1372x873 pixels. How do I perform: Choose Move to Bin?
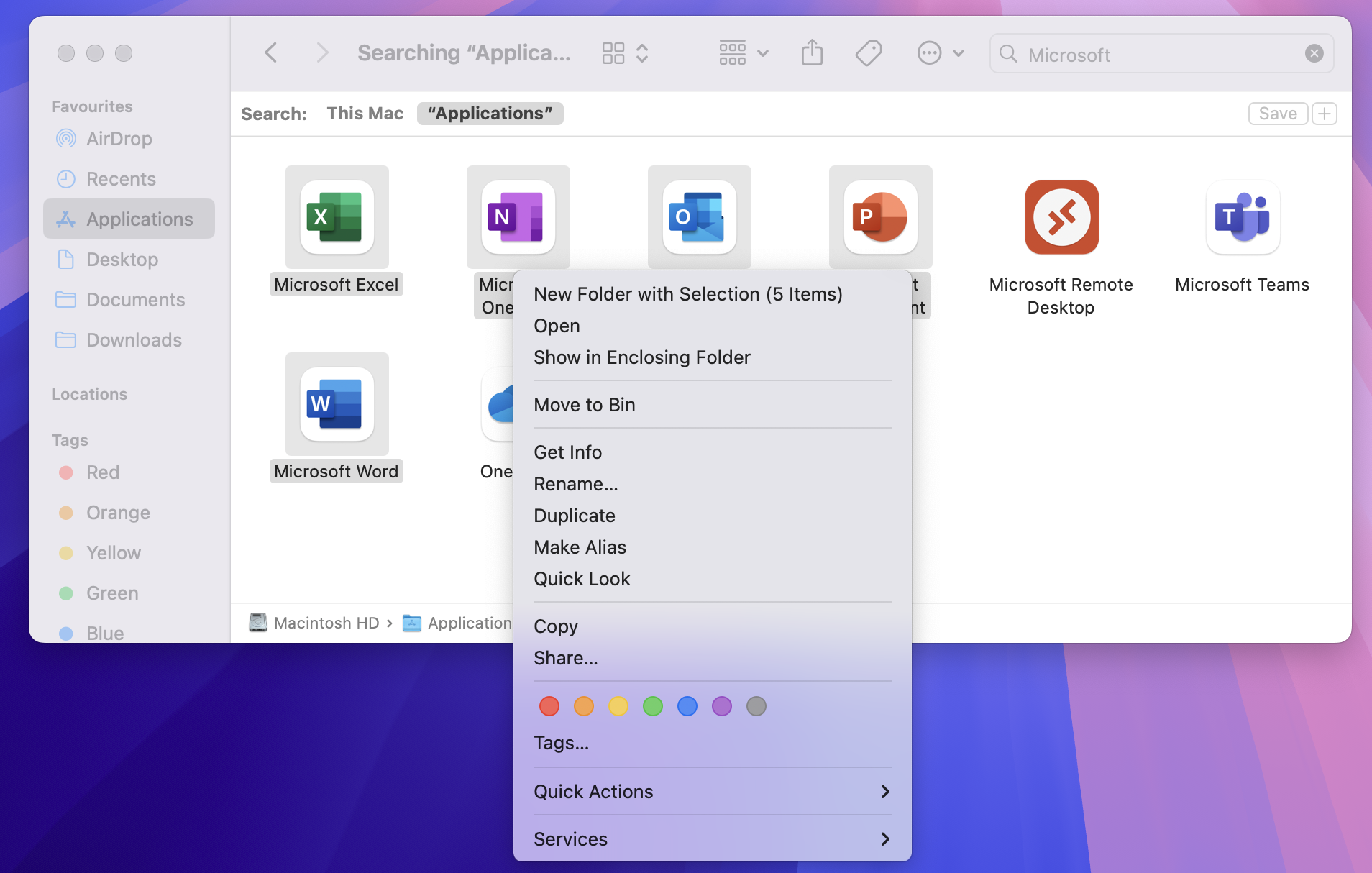click(713, 405)
